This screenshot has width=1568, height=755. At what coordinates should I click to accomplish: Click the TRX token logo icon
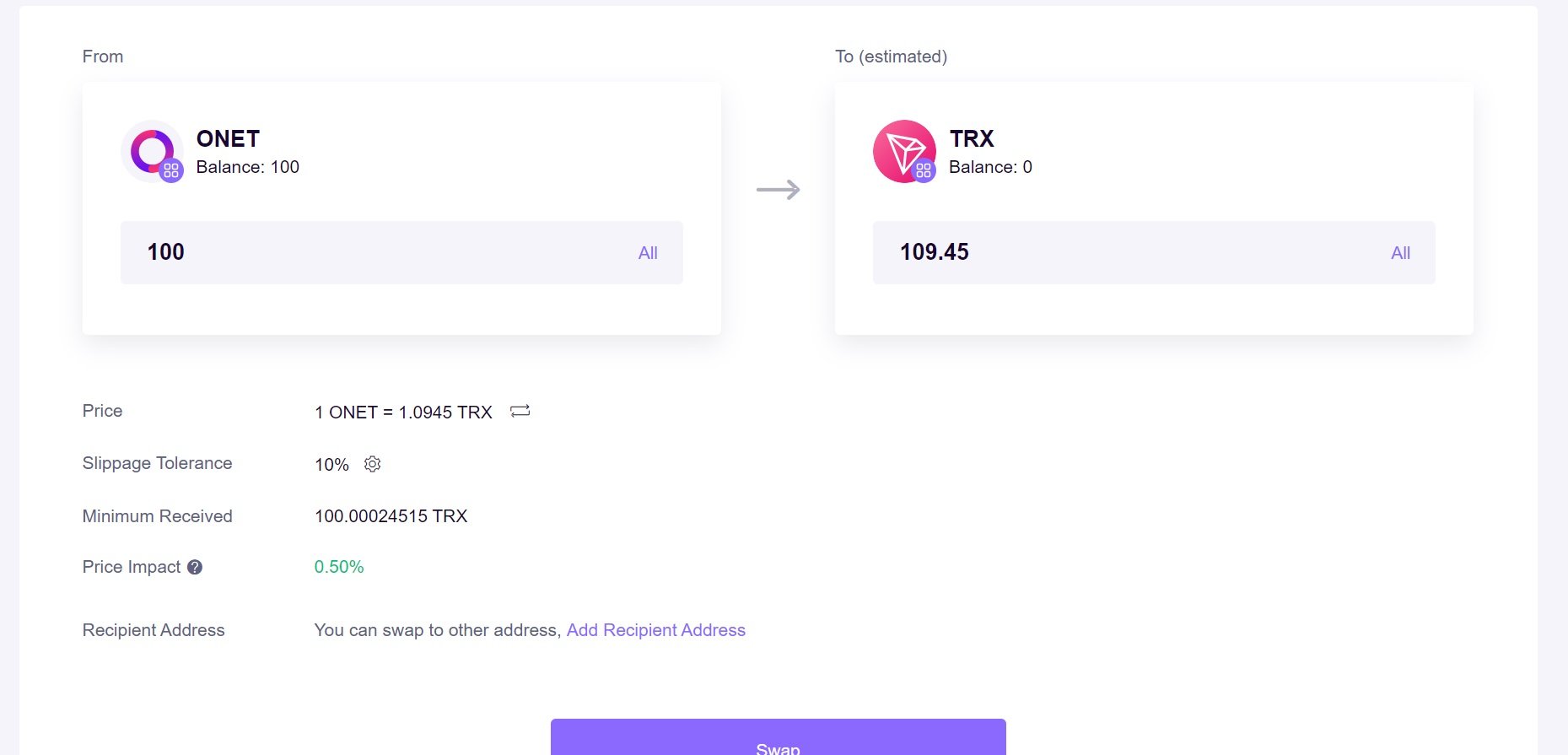coord(904,151)
